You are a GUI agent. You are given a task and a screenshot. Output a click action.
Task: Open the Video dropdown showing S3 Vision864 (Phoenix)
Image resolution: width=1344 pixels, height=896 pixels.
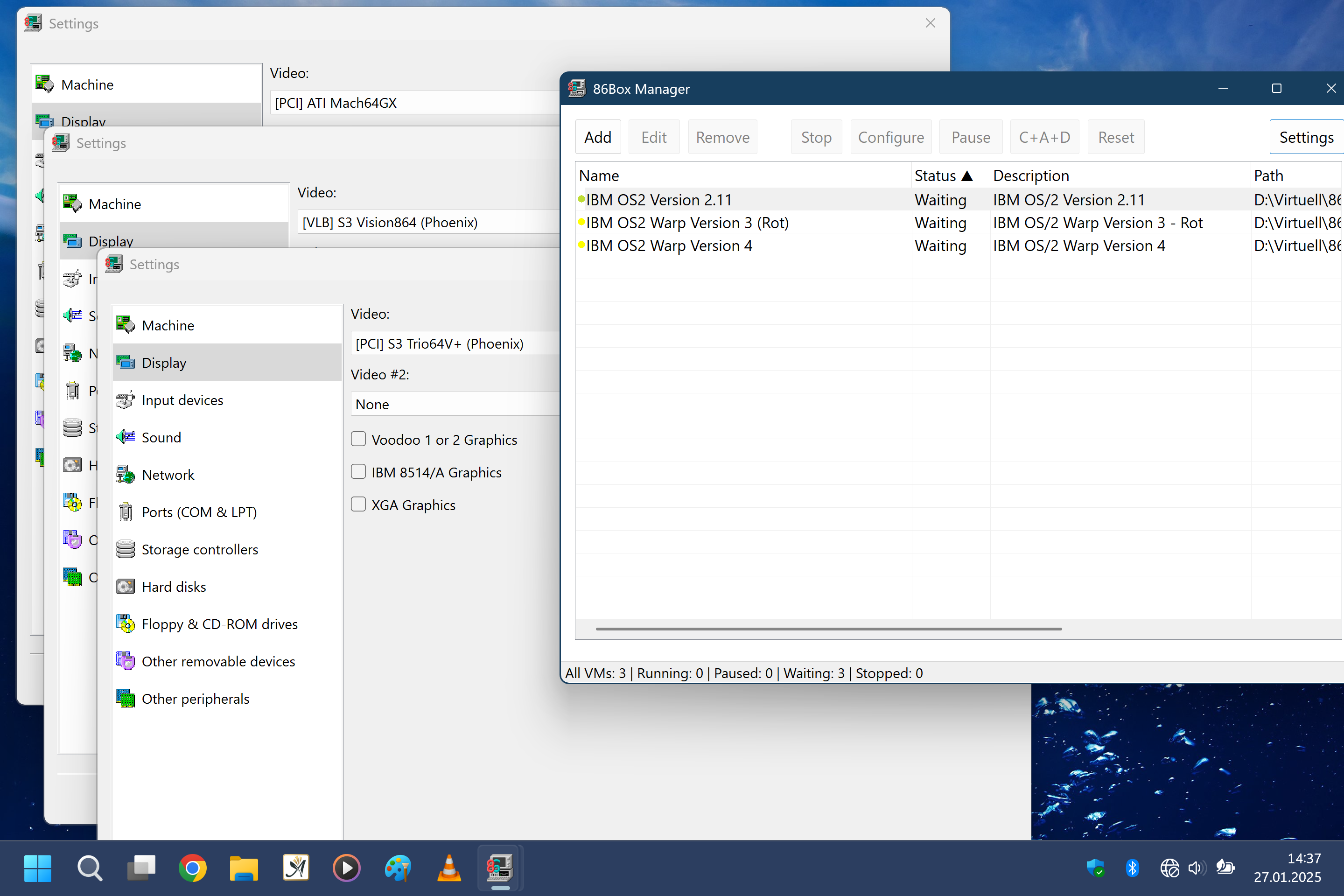428,222
